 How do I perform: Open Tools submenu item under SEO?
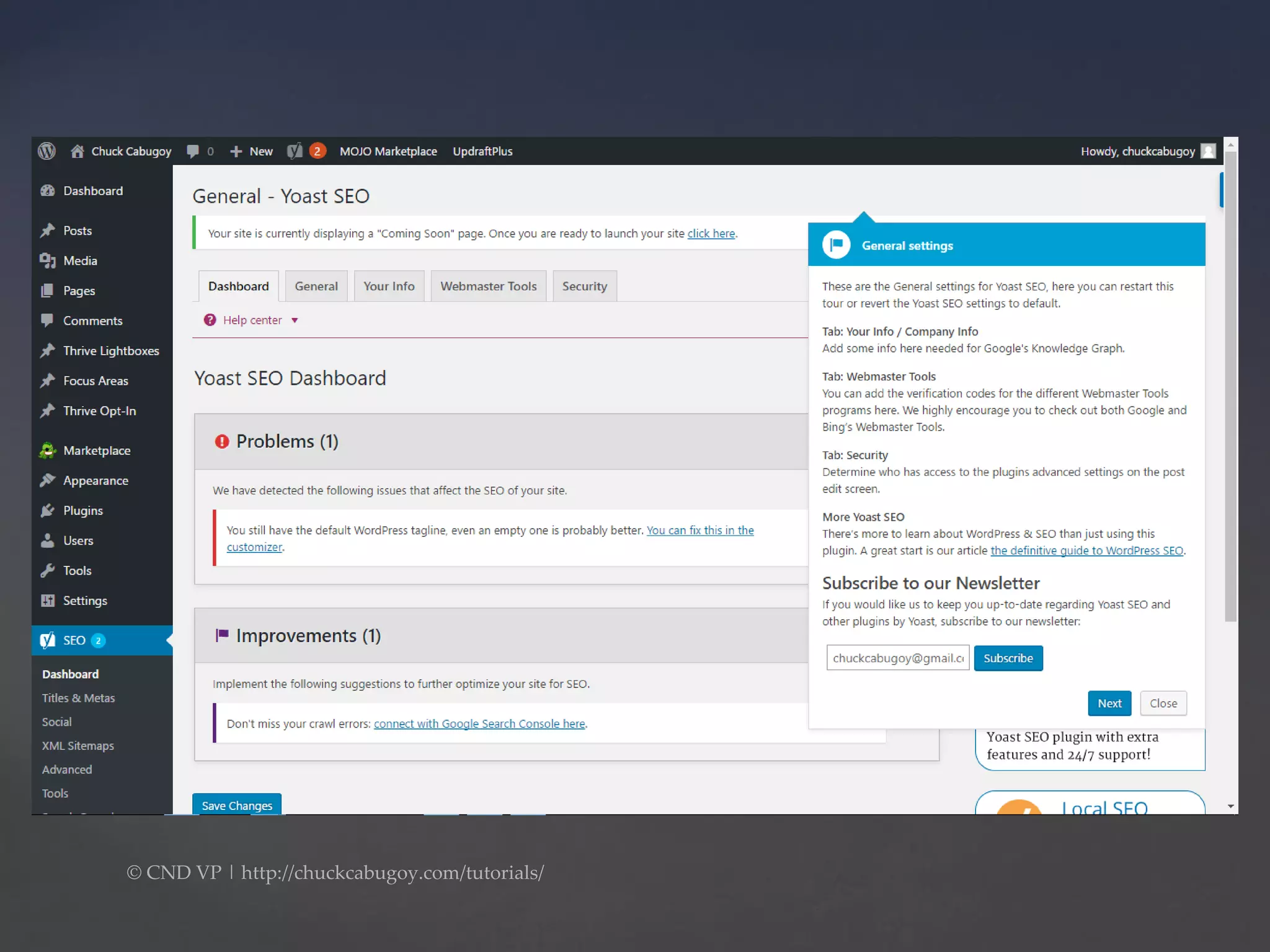coord(55,793)
